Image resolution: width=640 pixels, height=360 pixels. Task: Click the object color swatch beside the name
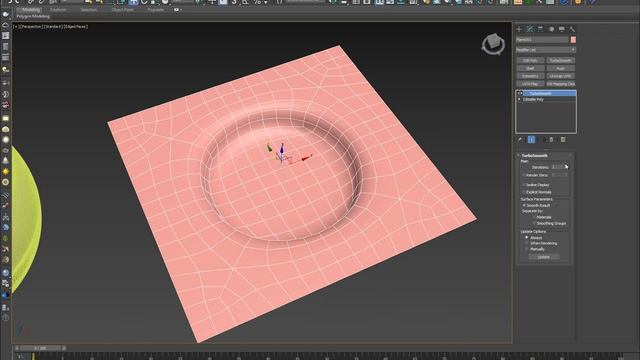click(x=573, y=40)
